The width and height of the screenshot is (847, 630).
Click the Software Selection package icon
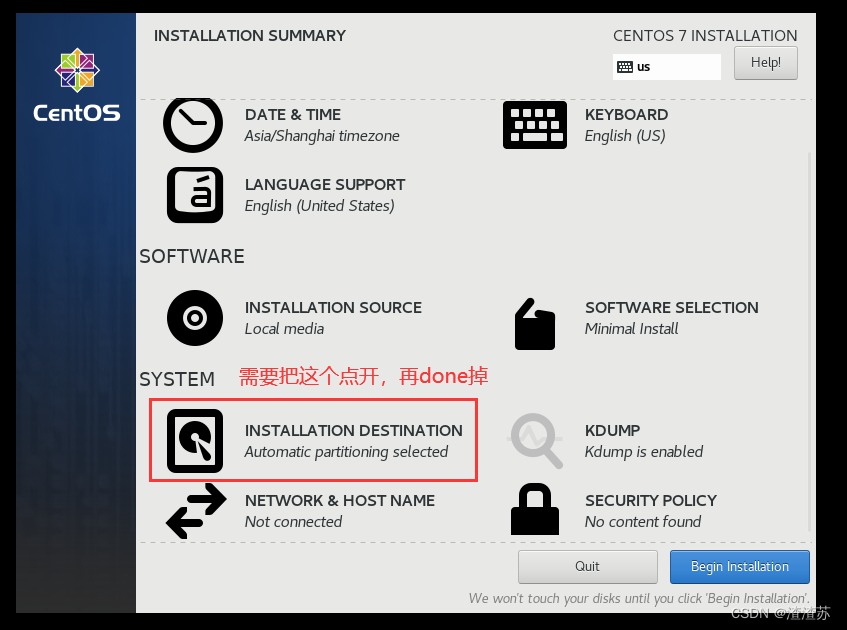point(535,324)
